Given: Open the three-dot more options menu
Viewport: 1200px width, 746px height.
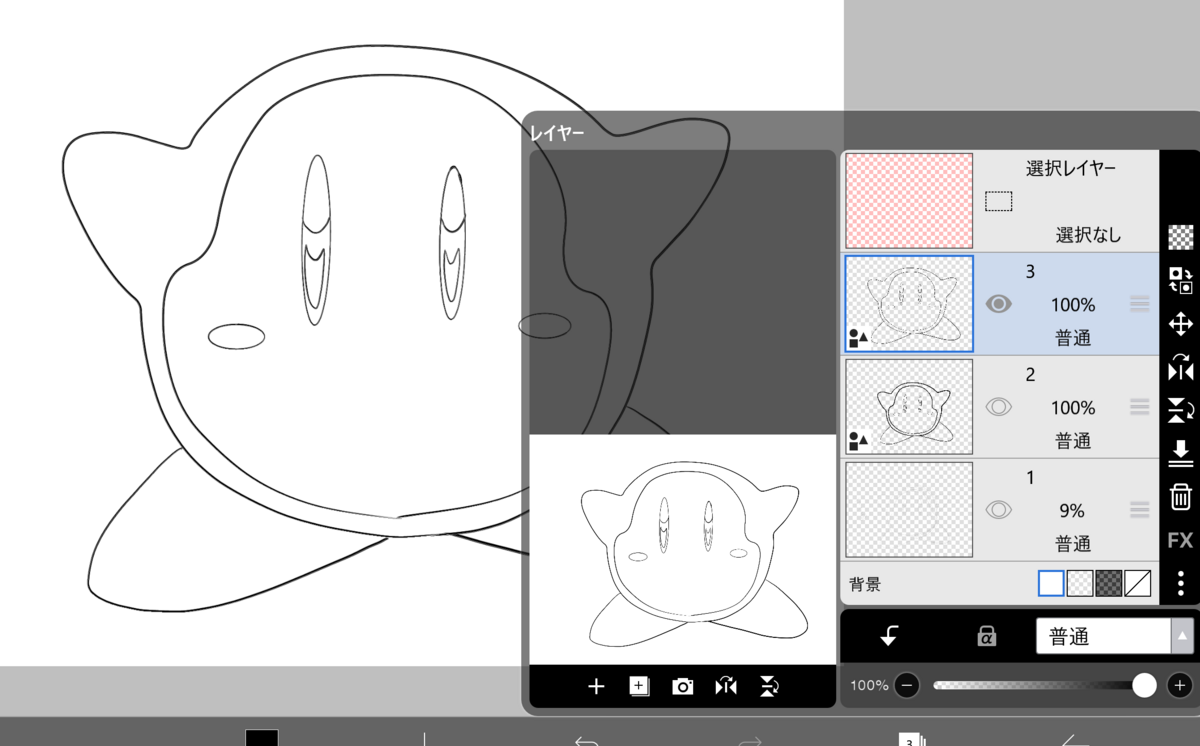Looking at the screenshot, I should tap(1181, 584).
